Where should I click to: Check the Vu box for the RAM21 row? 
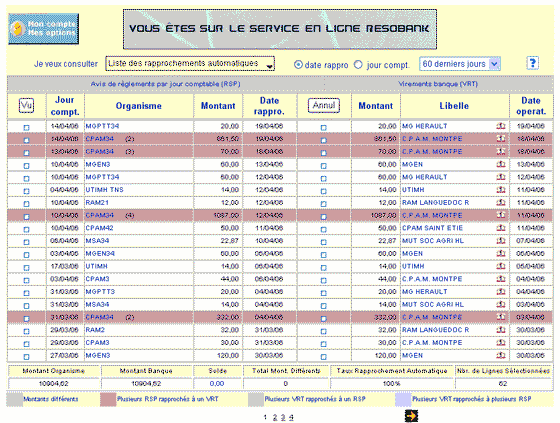click(x=26, y=204)
